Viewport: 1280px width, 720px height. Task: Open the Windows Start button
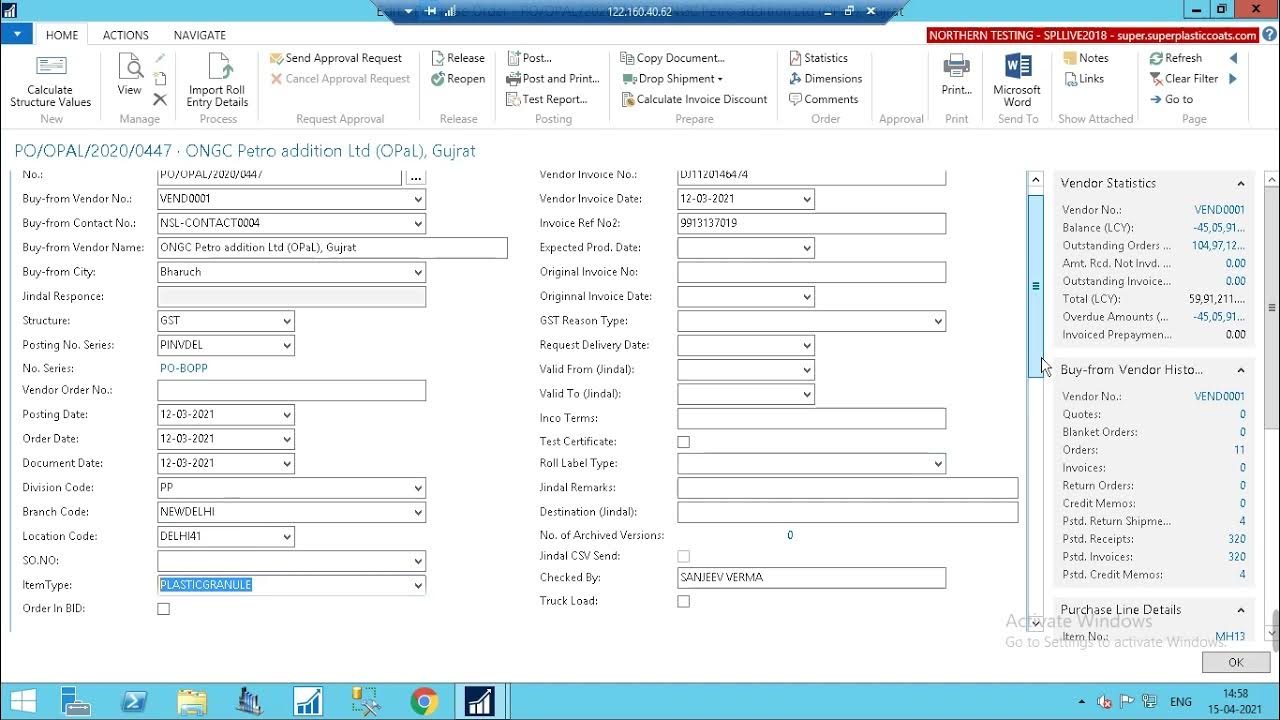[x=22, y=701]
